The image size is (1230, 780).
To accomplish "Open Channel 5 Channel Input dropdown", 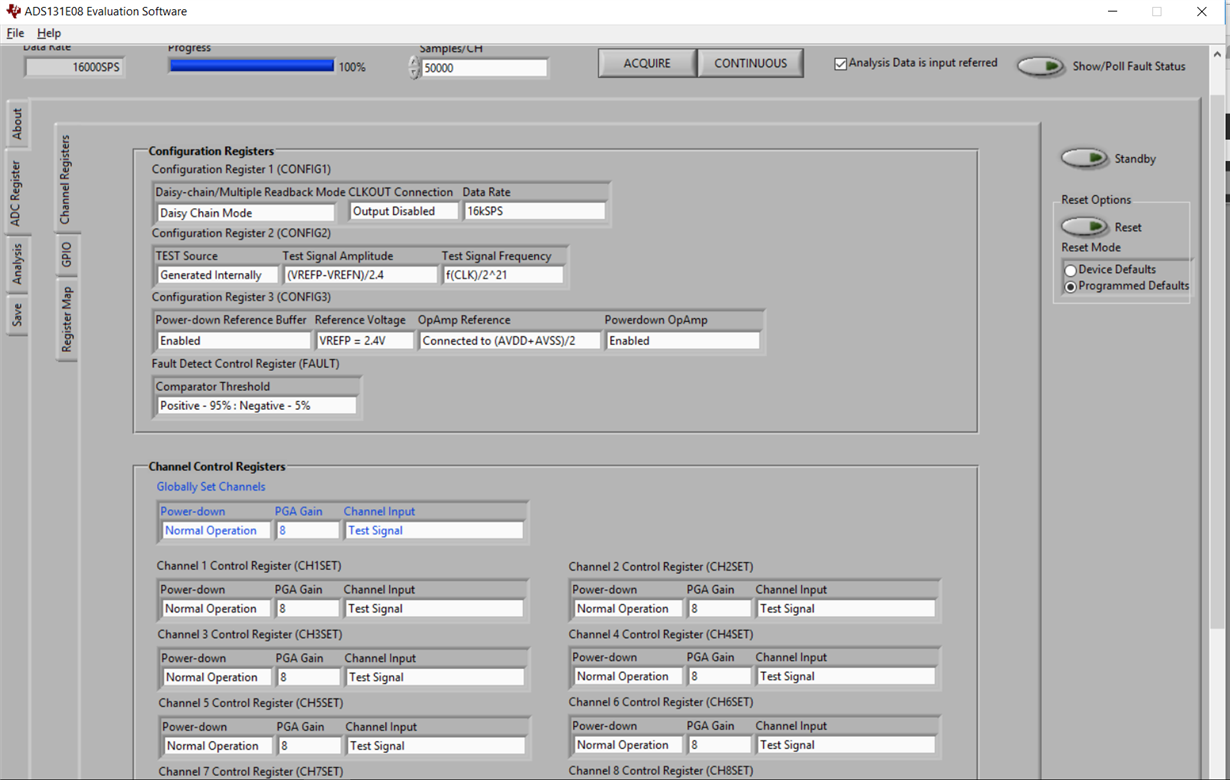I will click(x=436, y=746).
